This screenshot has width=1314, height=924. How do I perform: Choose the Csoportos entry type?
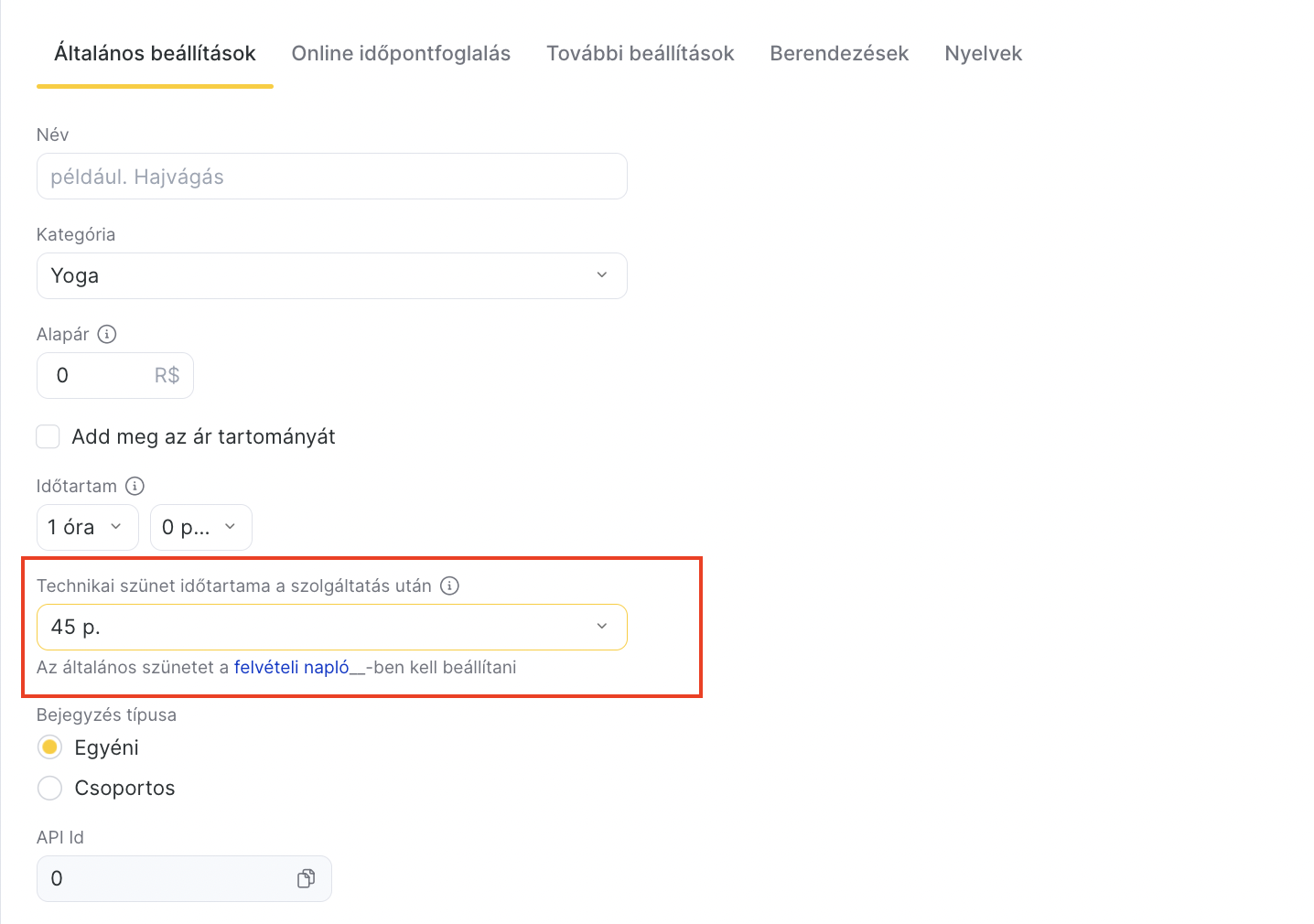point(50,788)
